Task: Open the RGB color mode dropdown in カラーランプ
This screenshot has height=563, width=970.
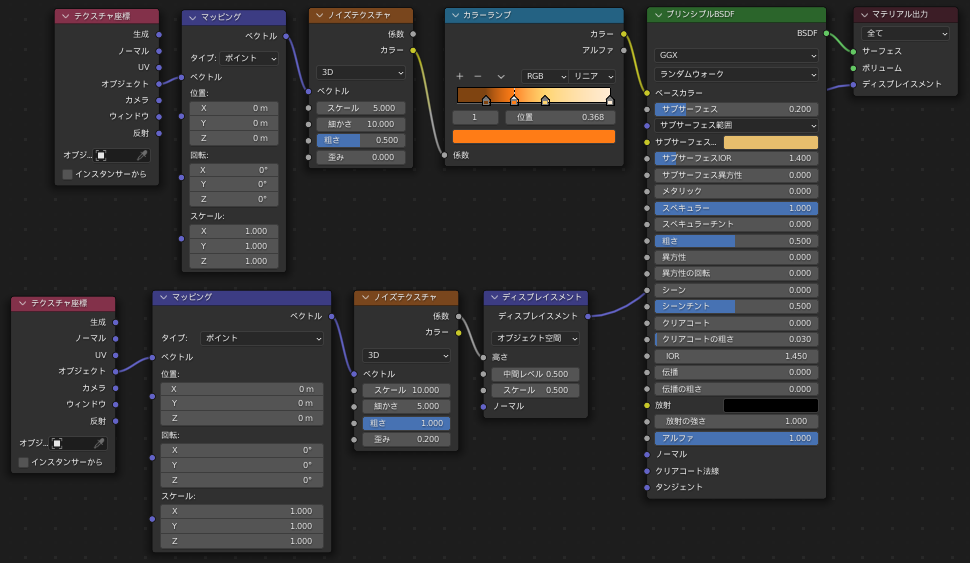Action: click(x=545, y=76)
